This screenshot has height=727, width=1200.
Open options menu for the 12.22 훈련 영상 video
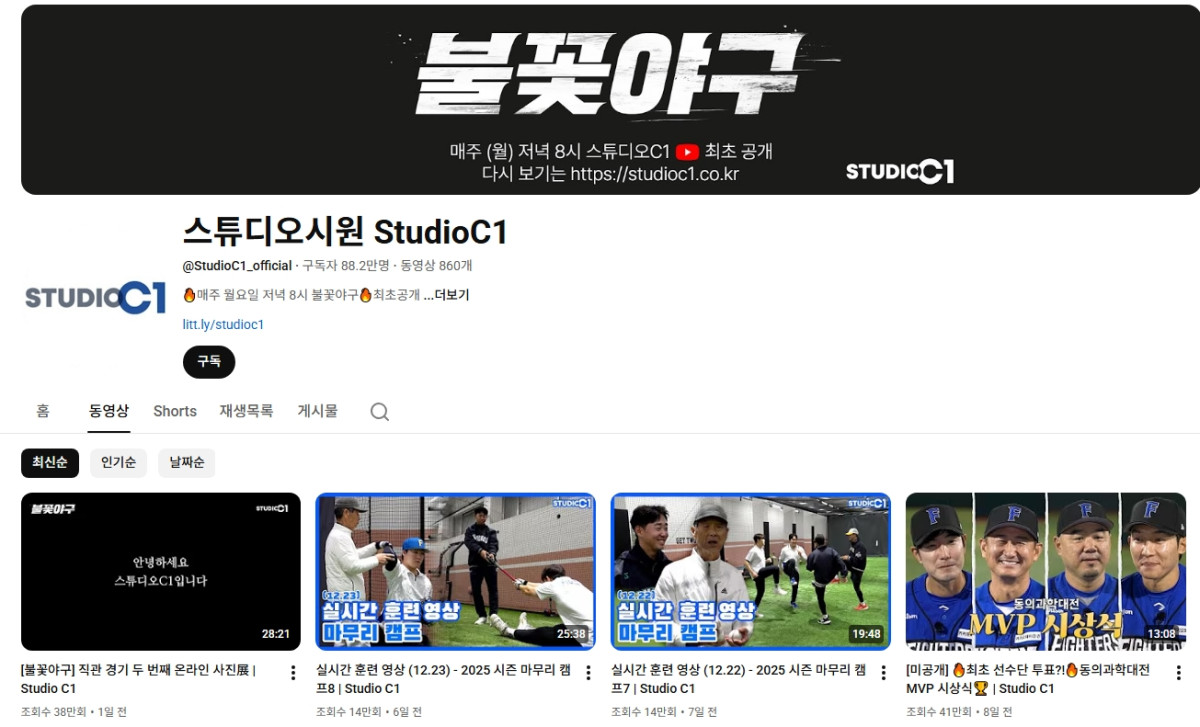pyautogui.click(x=884, y=674)
